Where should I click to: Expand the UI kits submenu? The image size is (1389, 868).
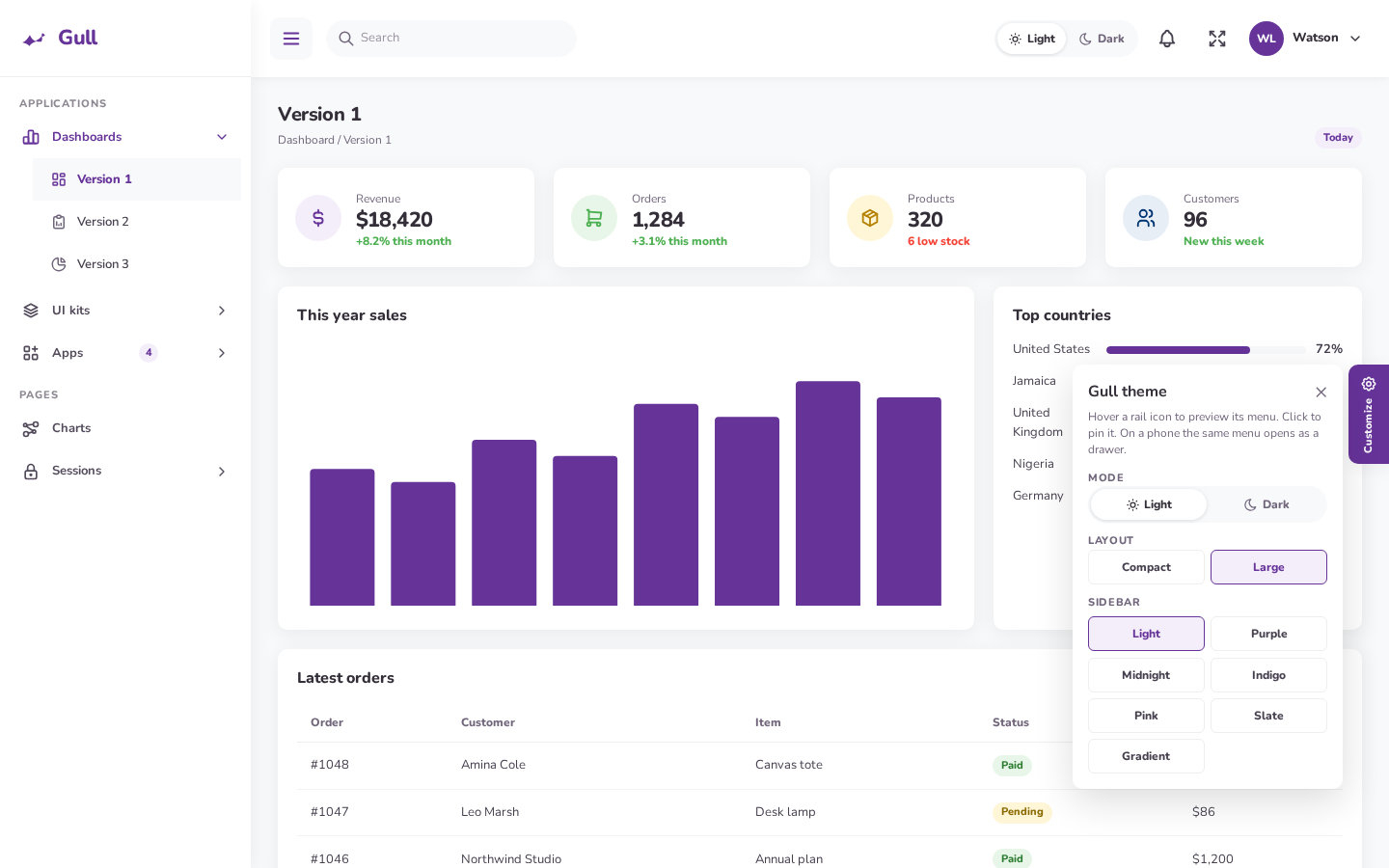(222, 311)
